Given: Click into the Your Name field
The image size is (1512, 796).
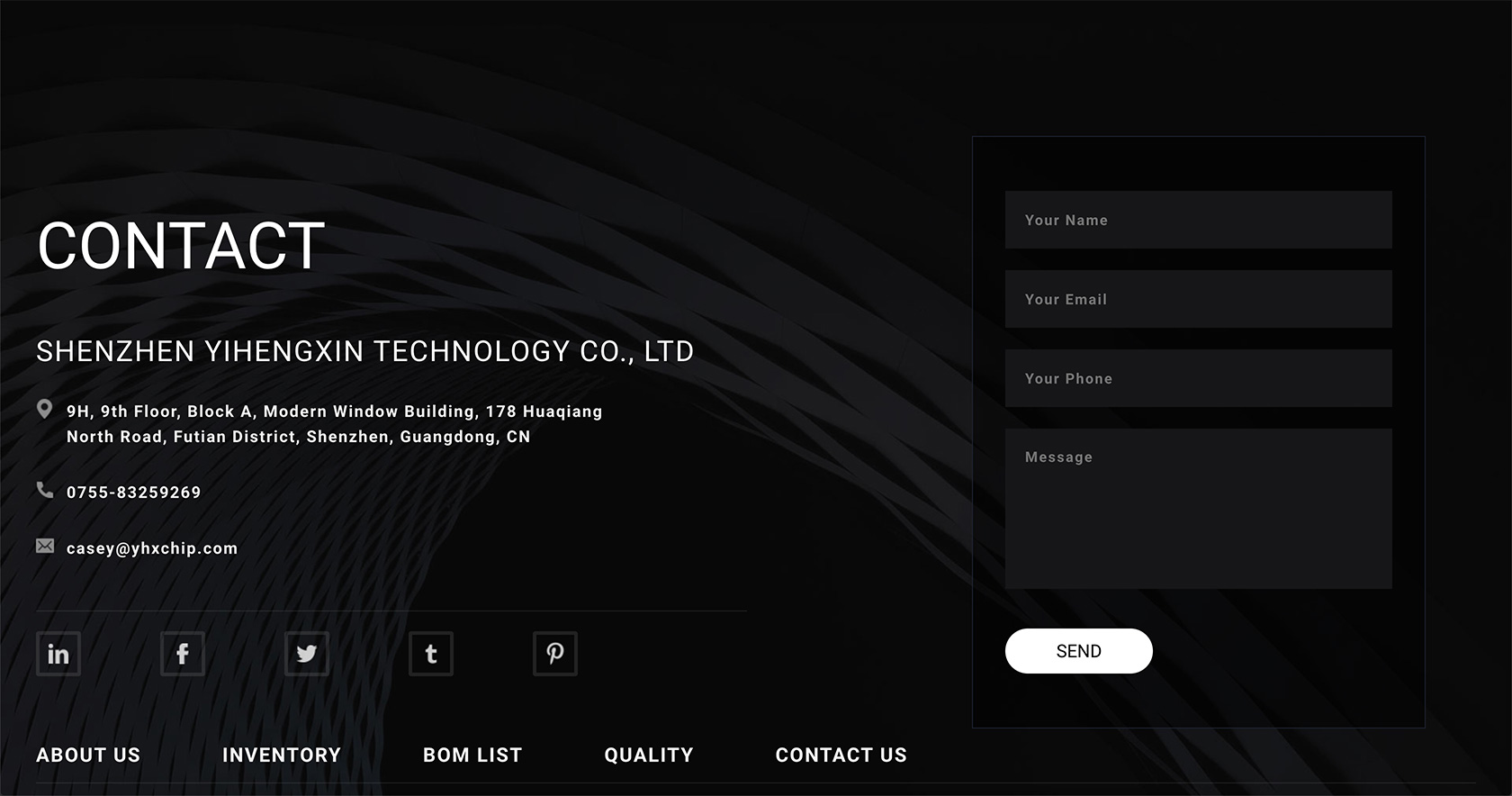Looking at the screenshot, I should [1198, 220].
